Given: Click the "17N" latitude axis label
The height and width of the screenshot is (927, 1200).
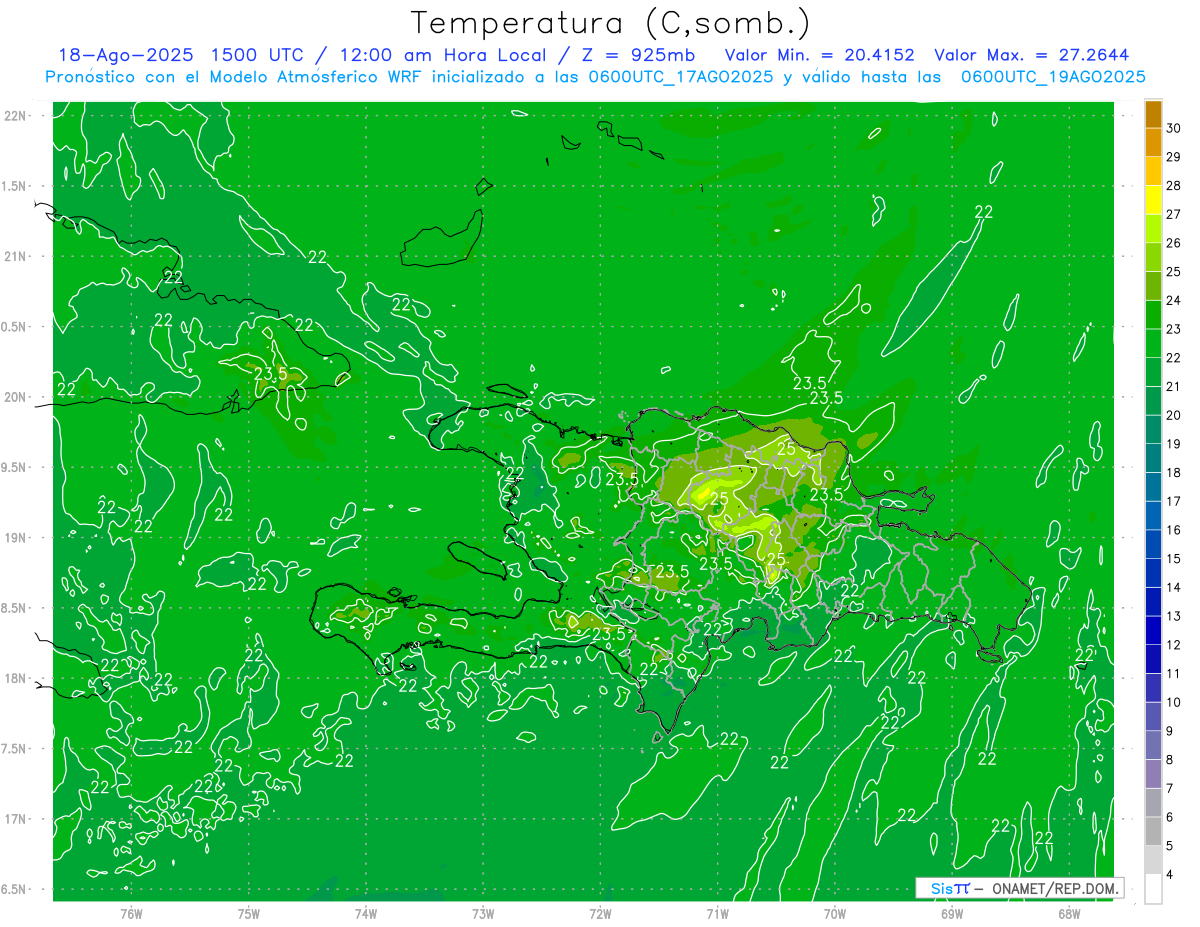Looking at the screenshot, I should coord(16,819).
